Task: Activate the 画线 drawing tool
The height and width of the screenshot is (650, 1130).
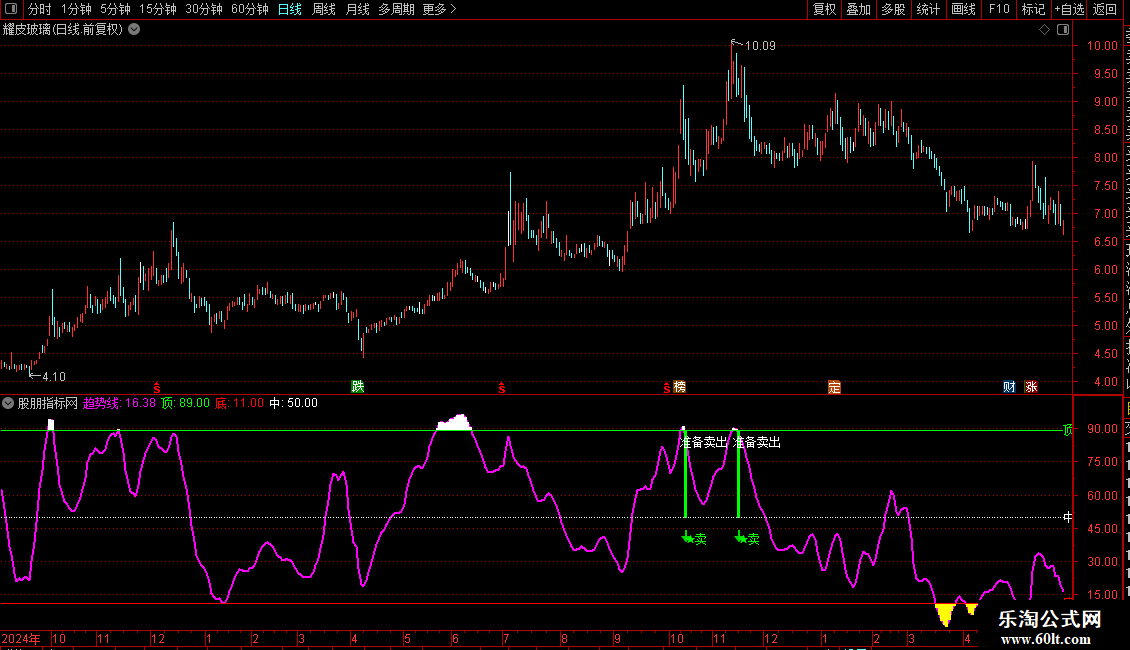Action: pyautogui.click(x=963, y=9)
